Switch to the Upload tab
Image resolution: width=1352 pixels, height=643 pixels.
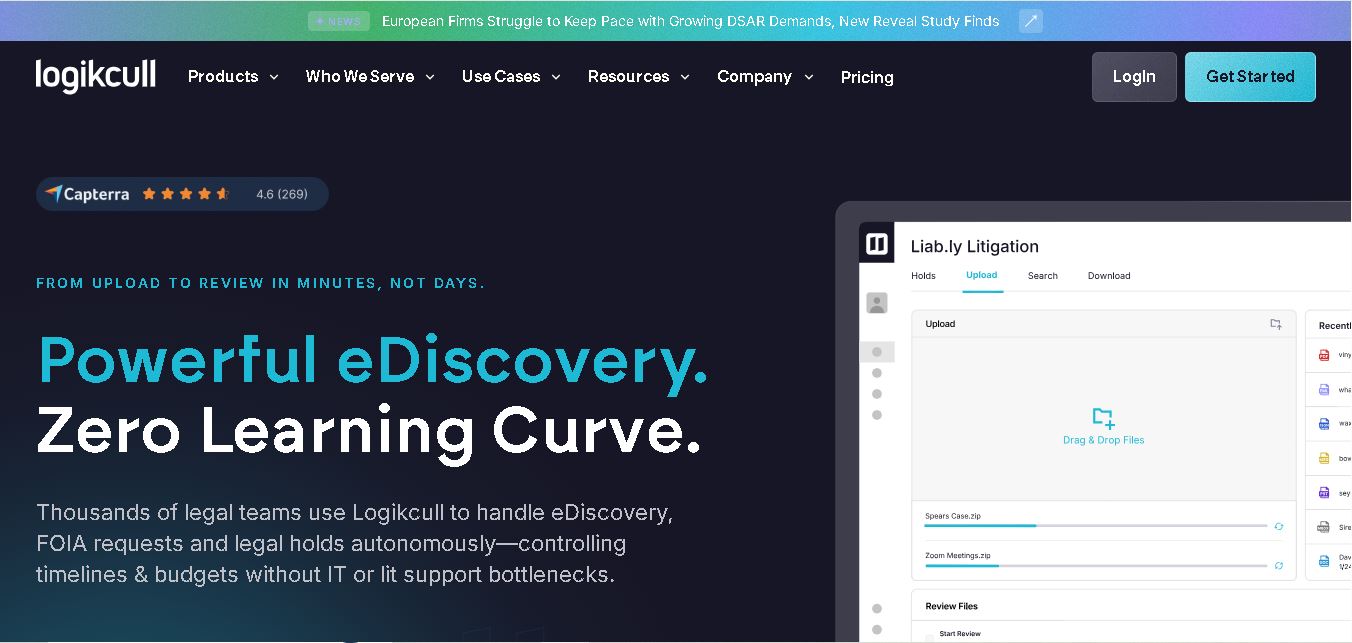click(x=982, y=275)
